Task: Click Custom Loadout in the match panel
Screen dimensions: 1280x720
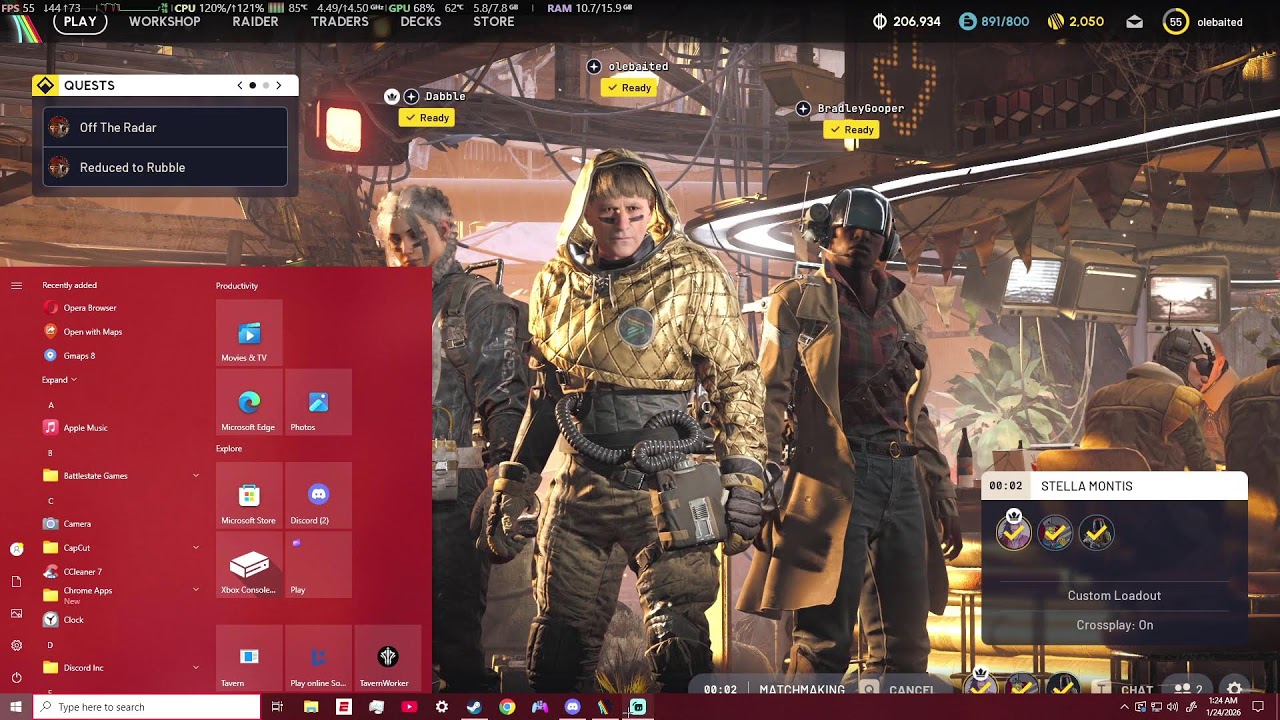Action: (x=1114, y=596)
